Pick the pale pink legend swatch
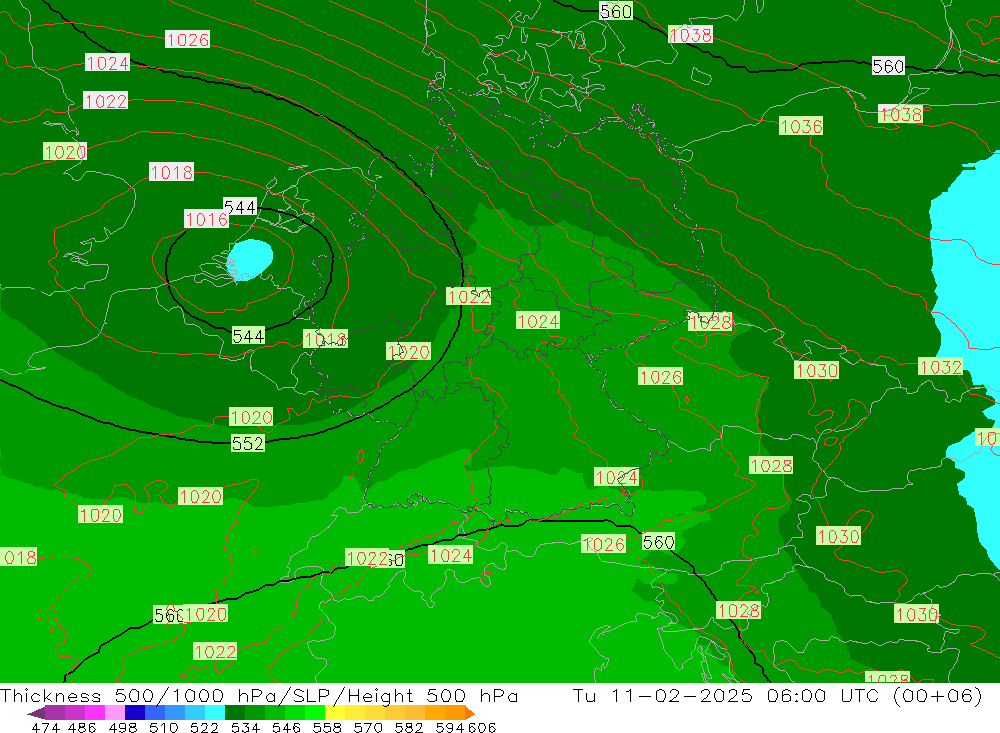 115,713
